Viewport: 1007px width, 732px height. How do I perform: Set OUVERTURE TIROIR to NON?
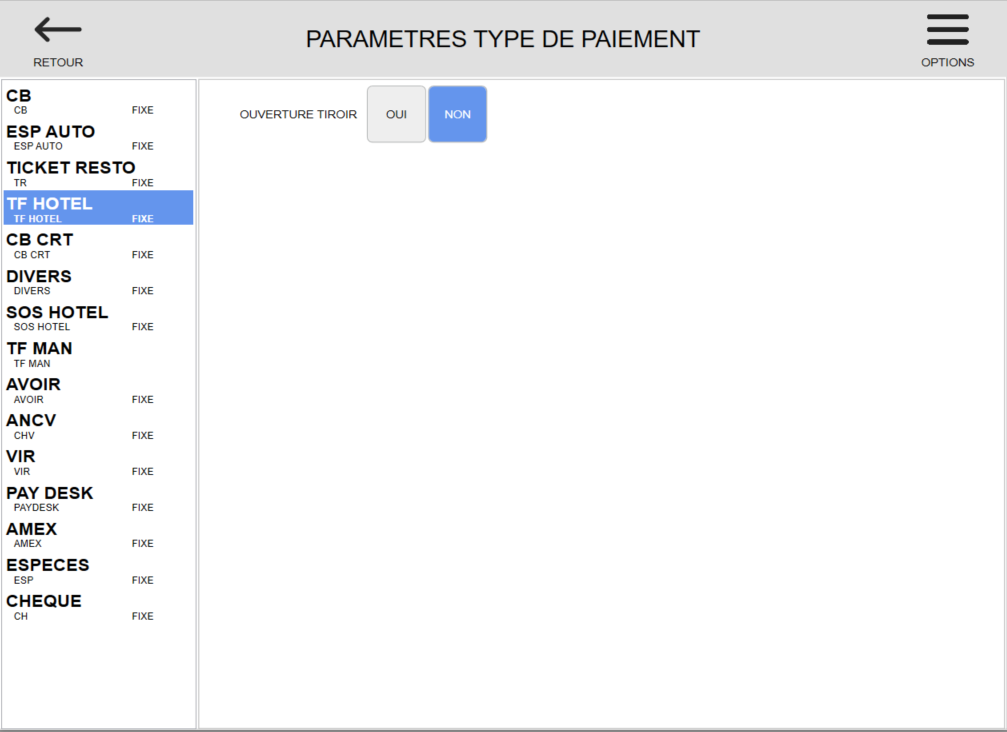coord(457,114)
